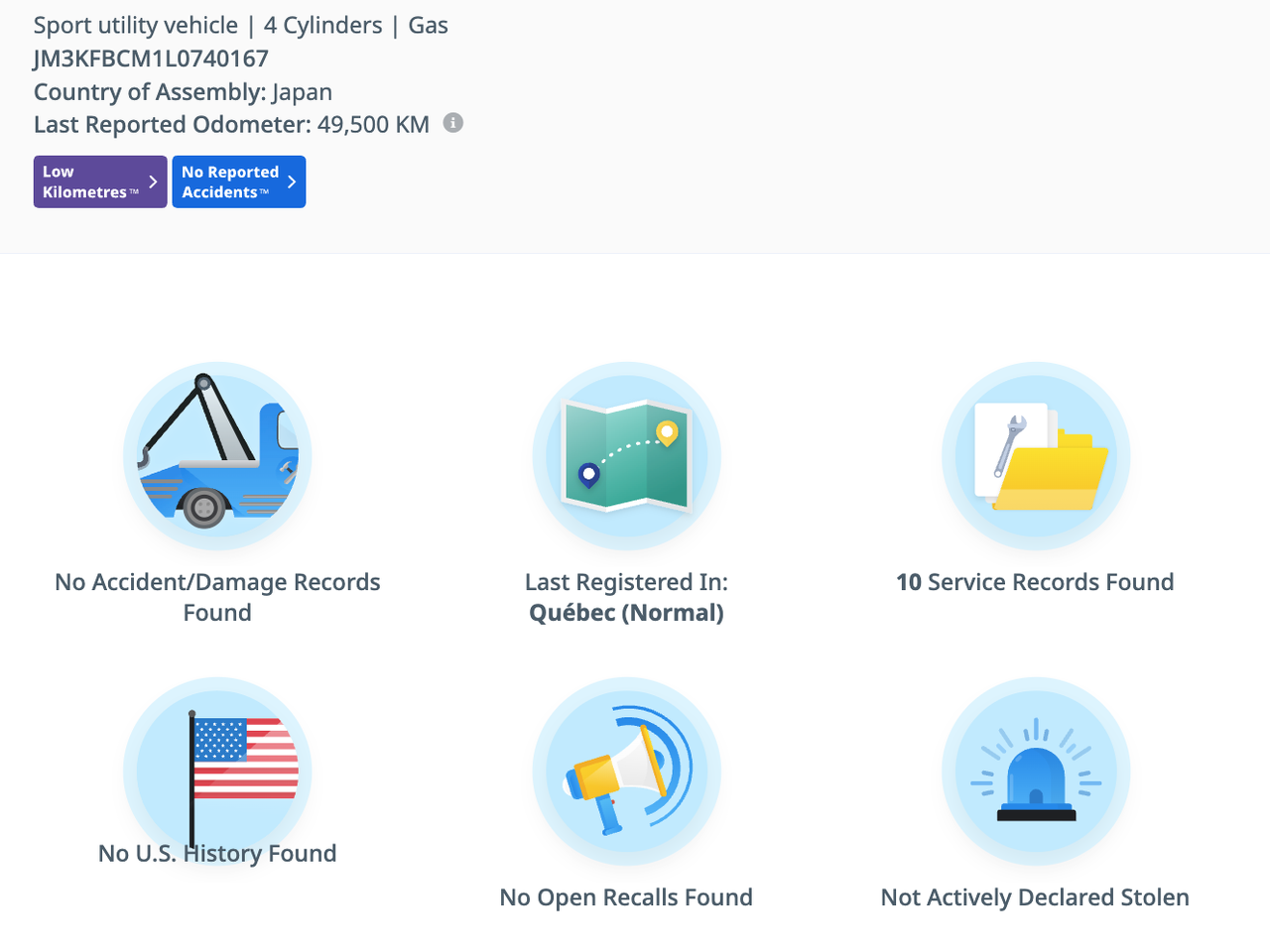Click the No Reported Accidents badge label
Screen dimensions: 1270x952
(229, 181)
